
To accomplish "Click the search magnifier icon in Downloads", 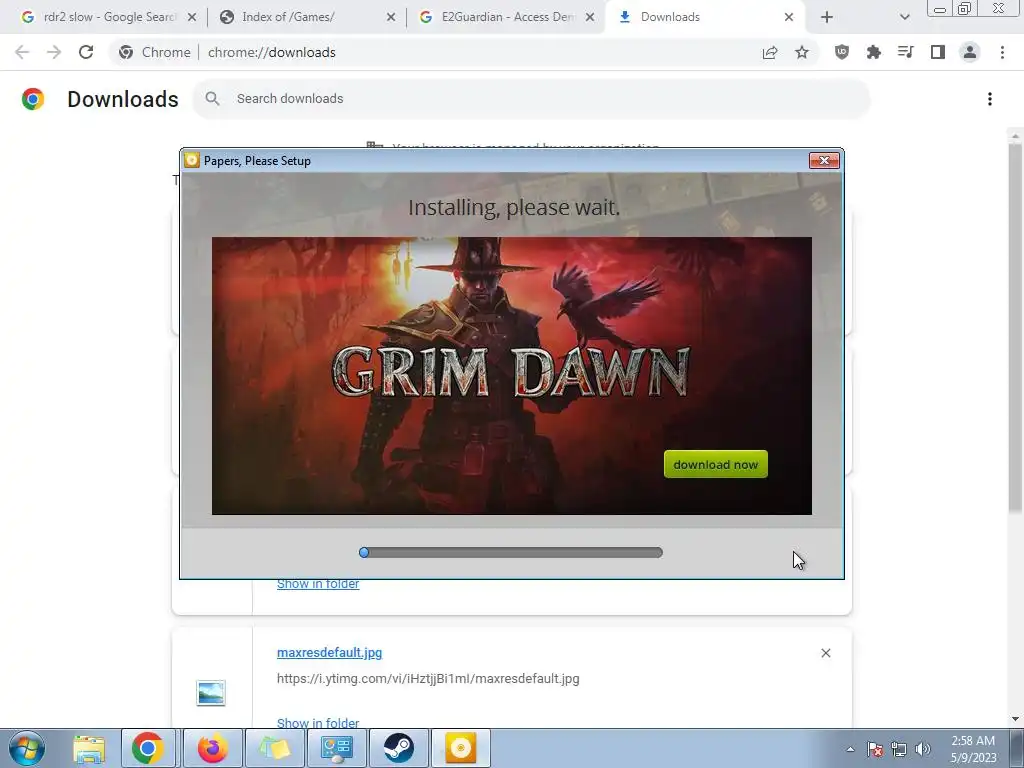I will (212, 99).
